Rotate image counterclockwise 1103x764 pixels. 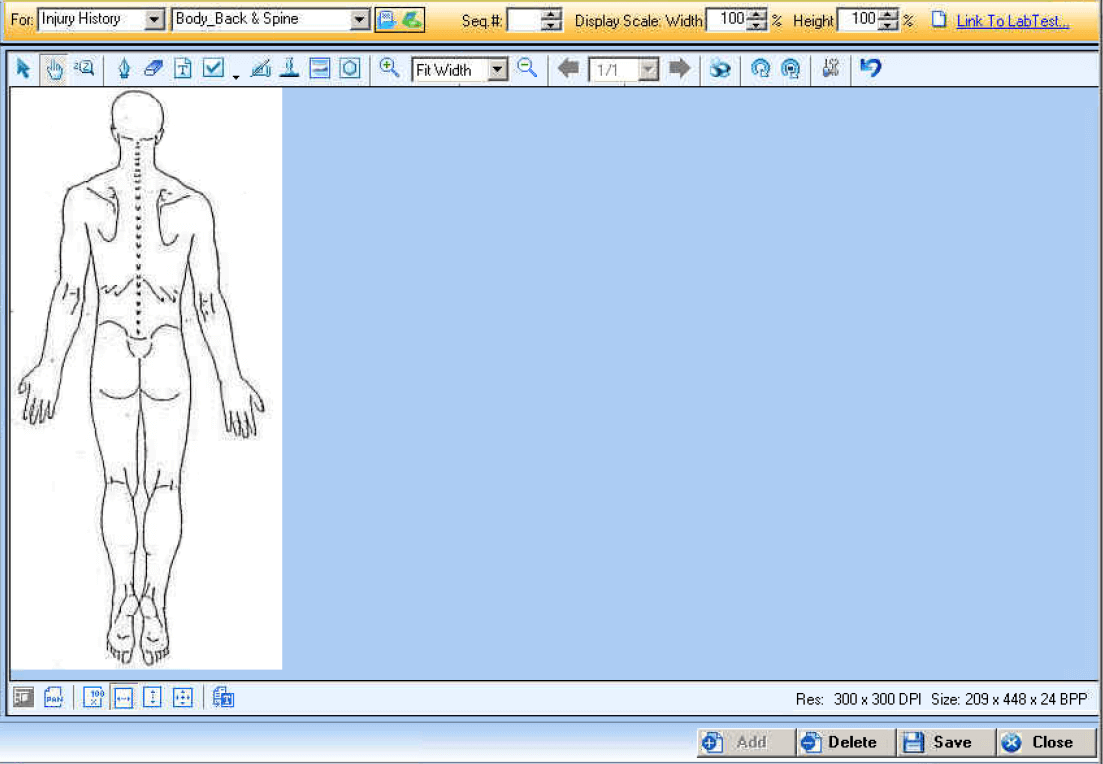(760, 69)
